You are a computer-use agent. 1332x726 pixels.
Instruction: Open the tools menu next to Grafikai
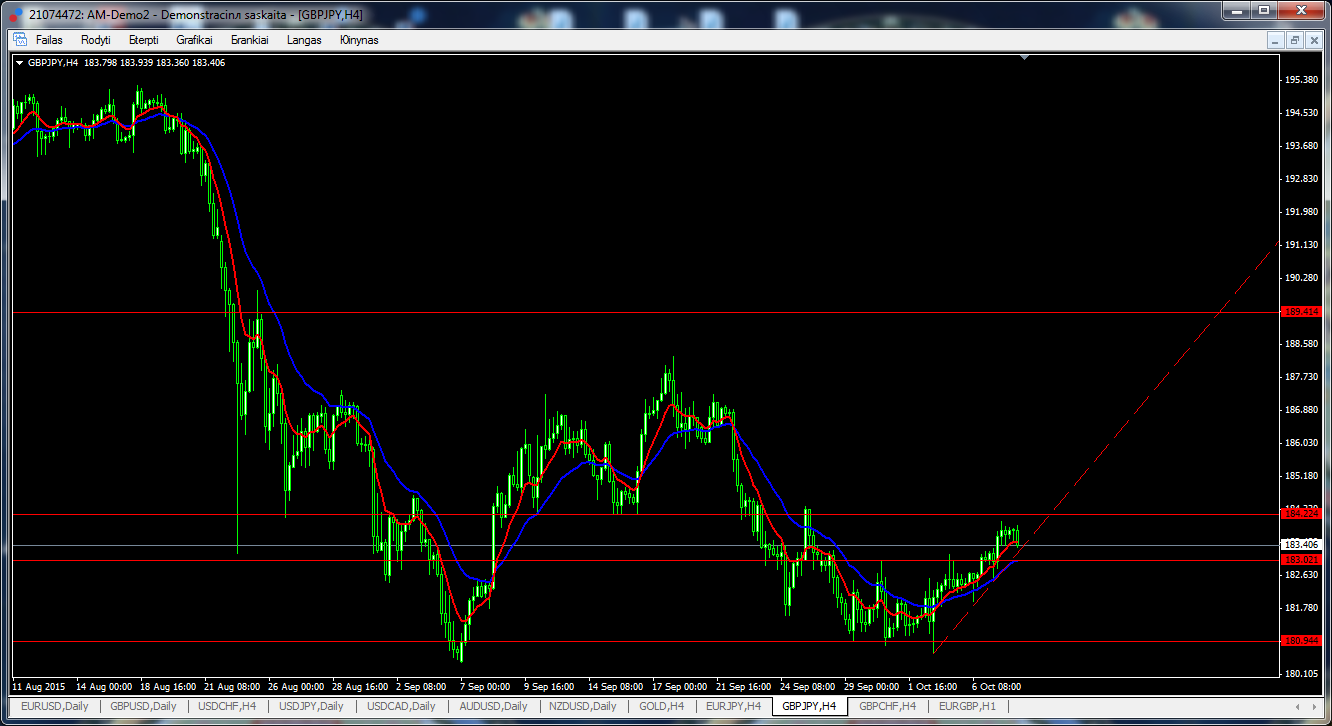[249, 40]
